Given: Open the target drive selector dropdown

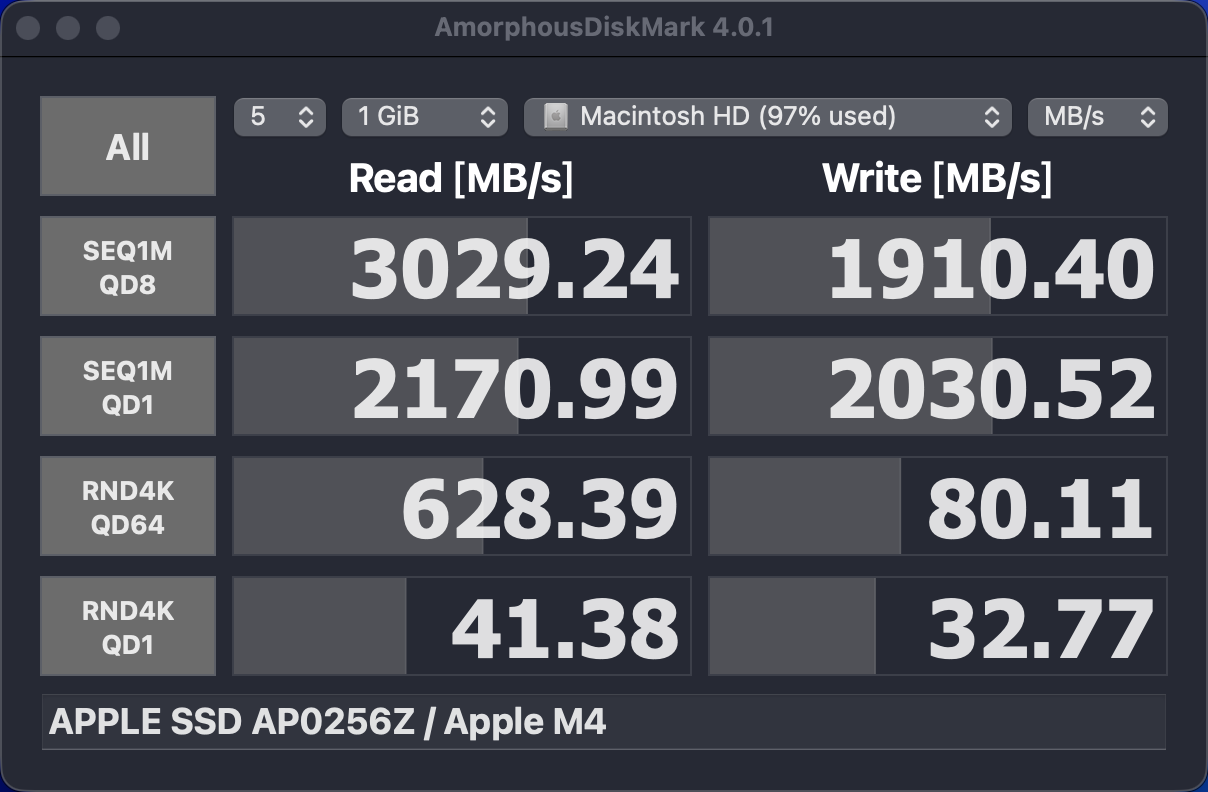Looking at the screenshot, I should click(x=766, y=117).
